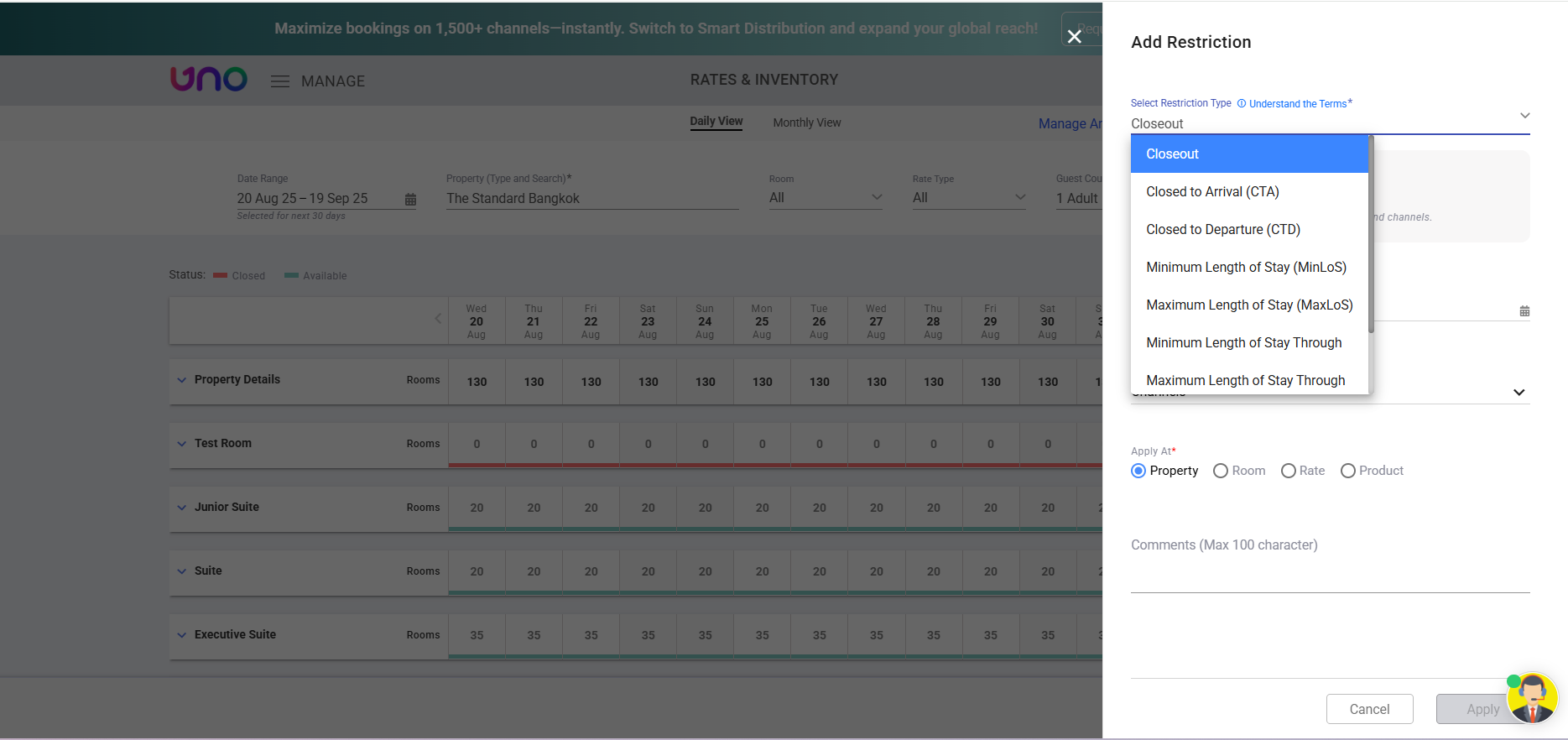Click the hamburger menu icon beside MANAGE
The image size is (1568, 740).
point(280,81)
